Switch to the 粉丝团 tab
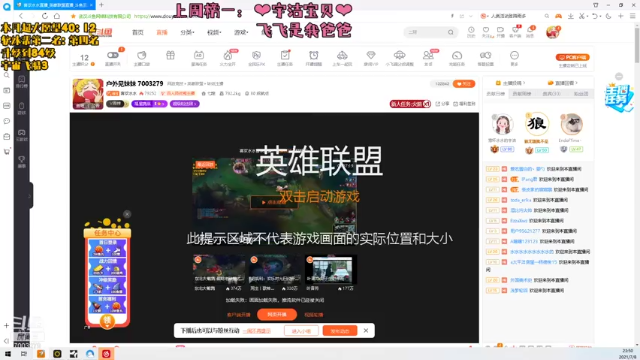 point(581,94)
